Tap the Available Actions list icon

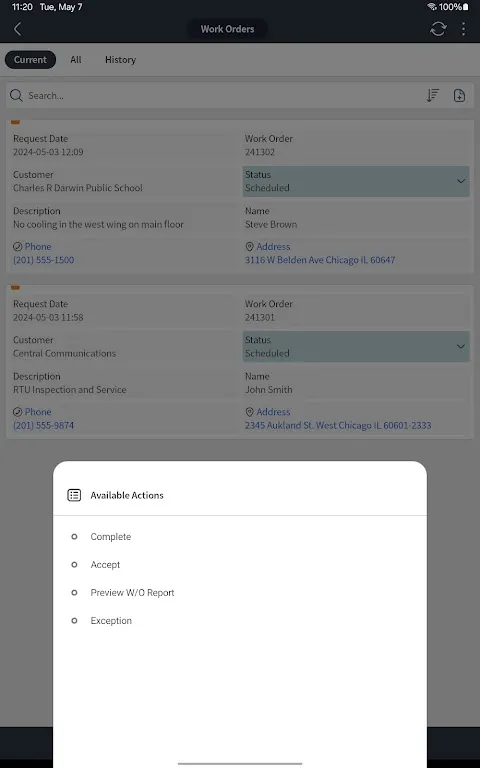[x=74, y=495]
